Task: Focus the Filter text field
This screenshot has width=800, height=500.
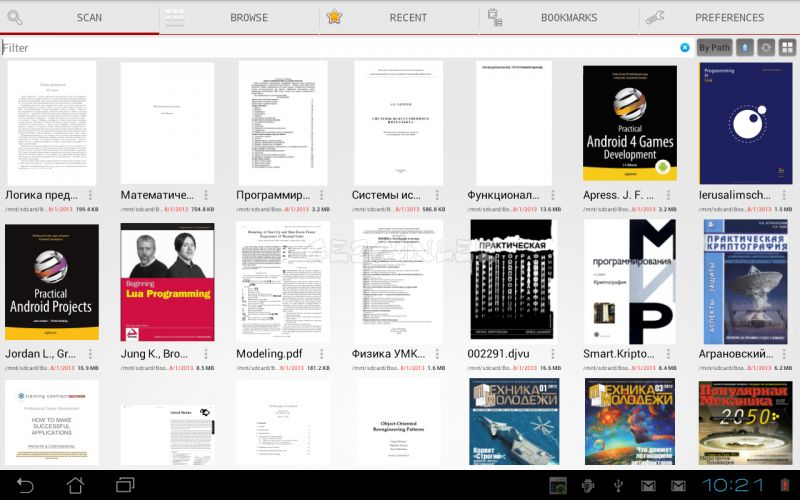Action: click(x=339, y=47)
